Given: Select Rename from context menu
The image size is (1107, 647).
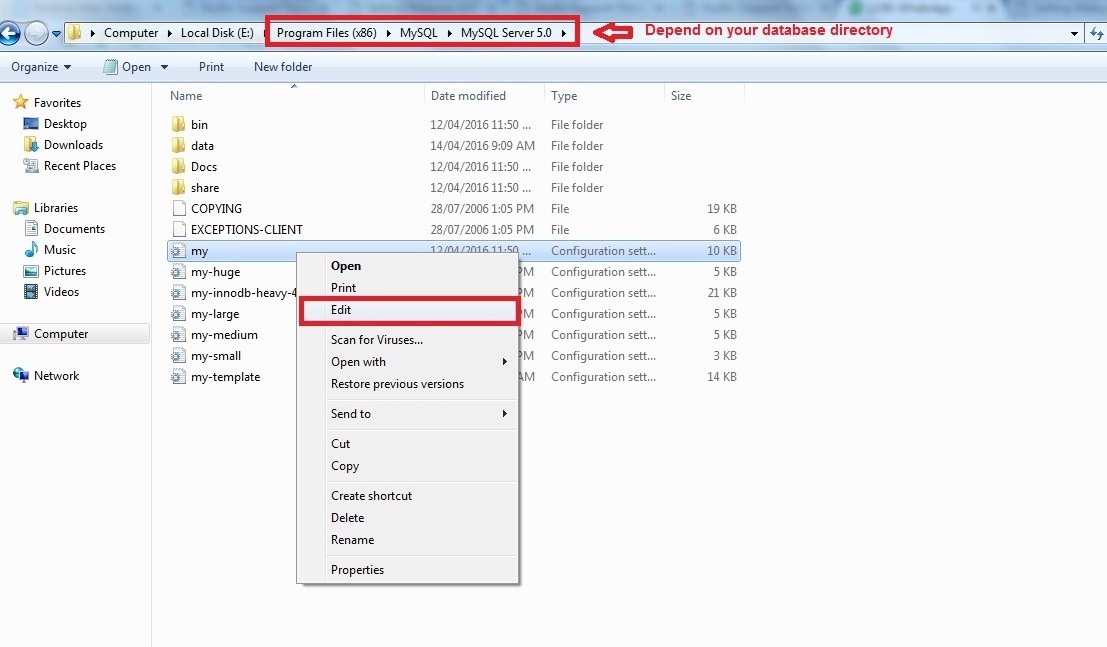Looking at the screenshot, I should [352, 540].
